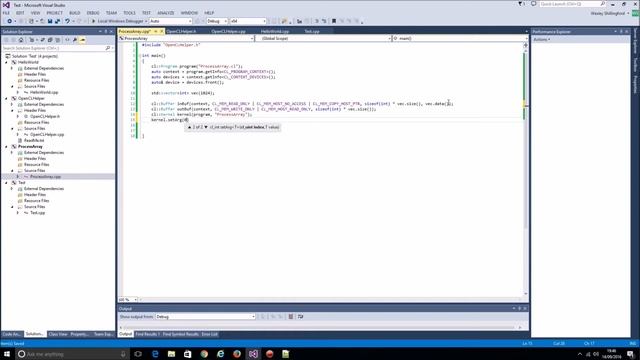Image resolution: width=640 pixels, height=360 pixels.
Task: Open Task View from the taskbar
Action: [138, 354]
